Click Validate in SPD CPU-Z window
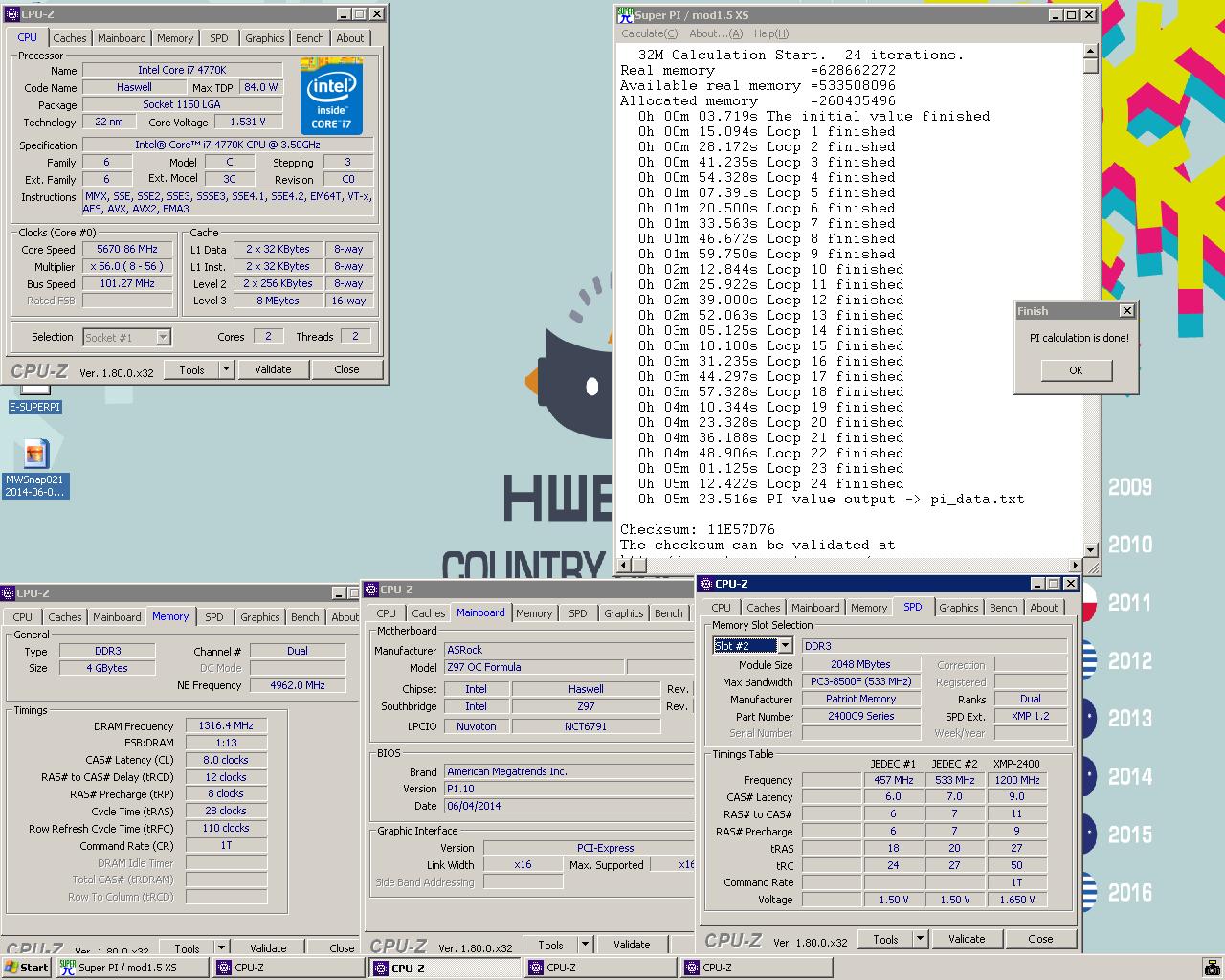This screenshot has height=980, width=1225. coord(967,939)
